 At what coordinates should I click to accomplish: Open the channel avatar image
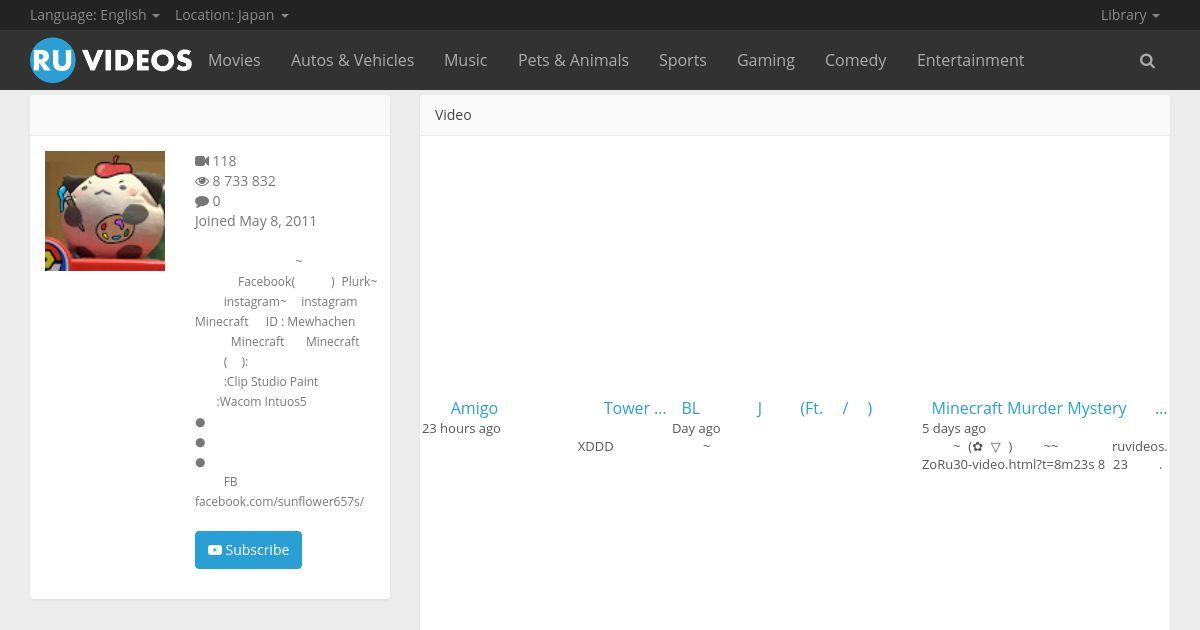105,211
